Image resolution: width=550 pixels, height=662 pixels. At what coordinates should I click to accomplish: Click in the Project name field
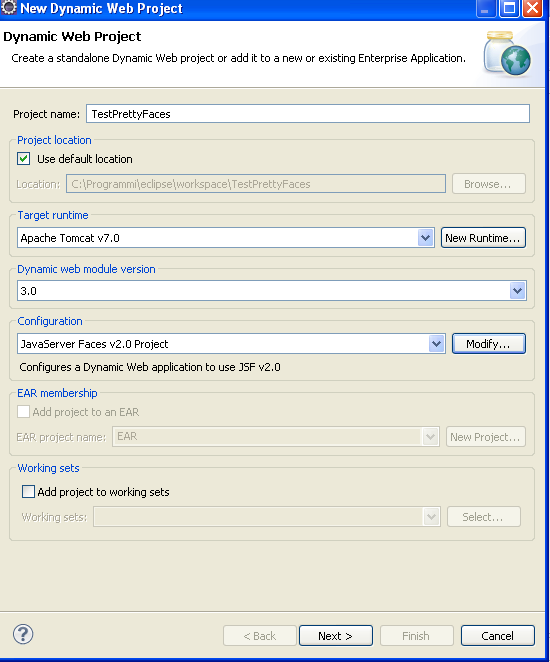click(x=308, y=114)
